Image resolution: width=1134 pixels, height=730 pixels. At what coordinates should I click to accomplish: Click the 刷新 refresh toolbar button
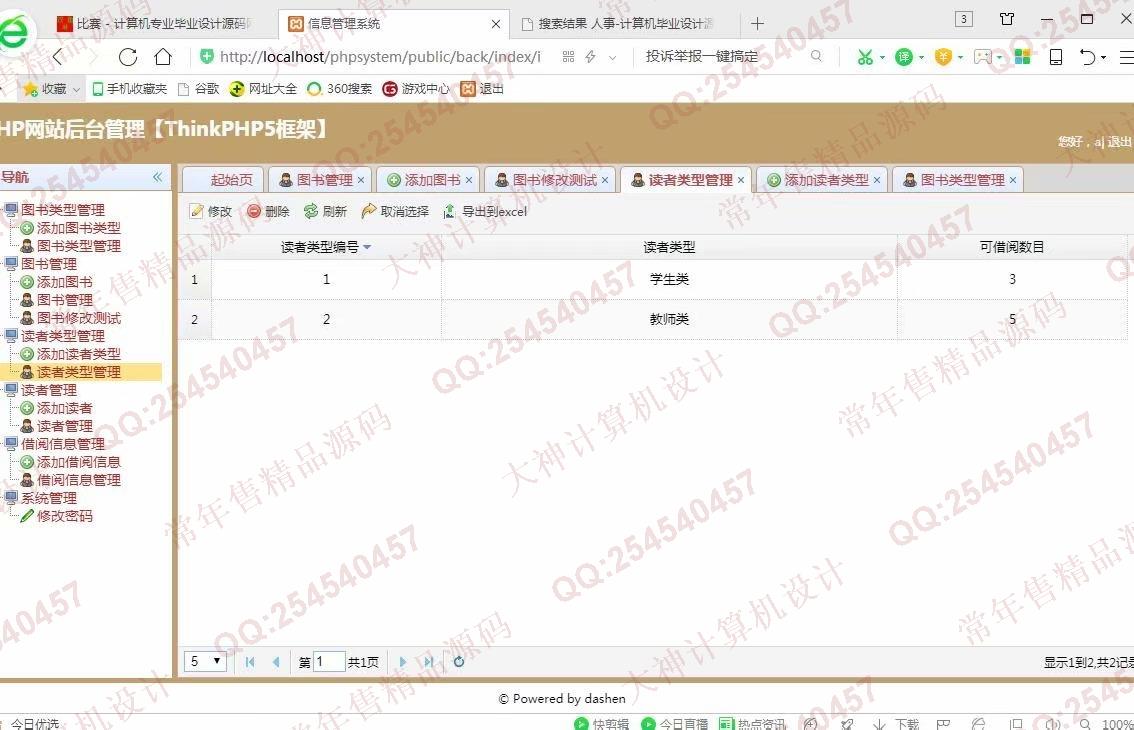325,211
